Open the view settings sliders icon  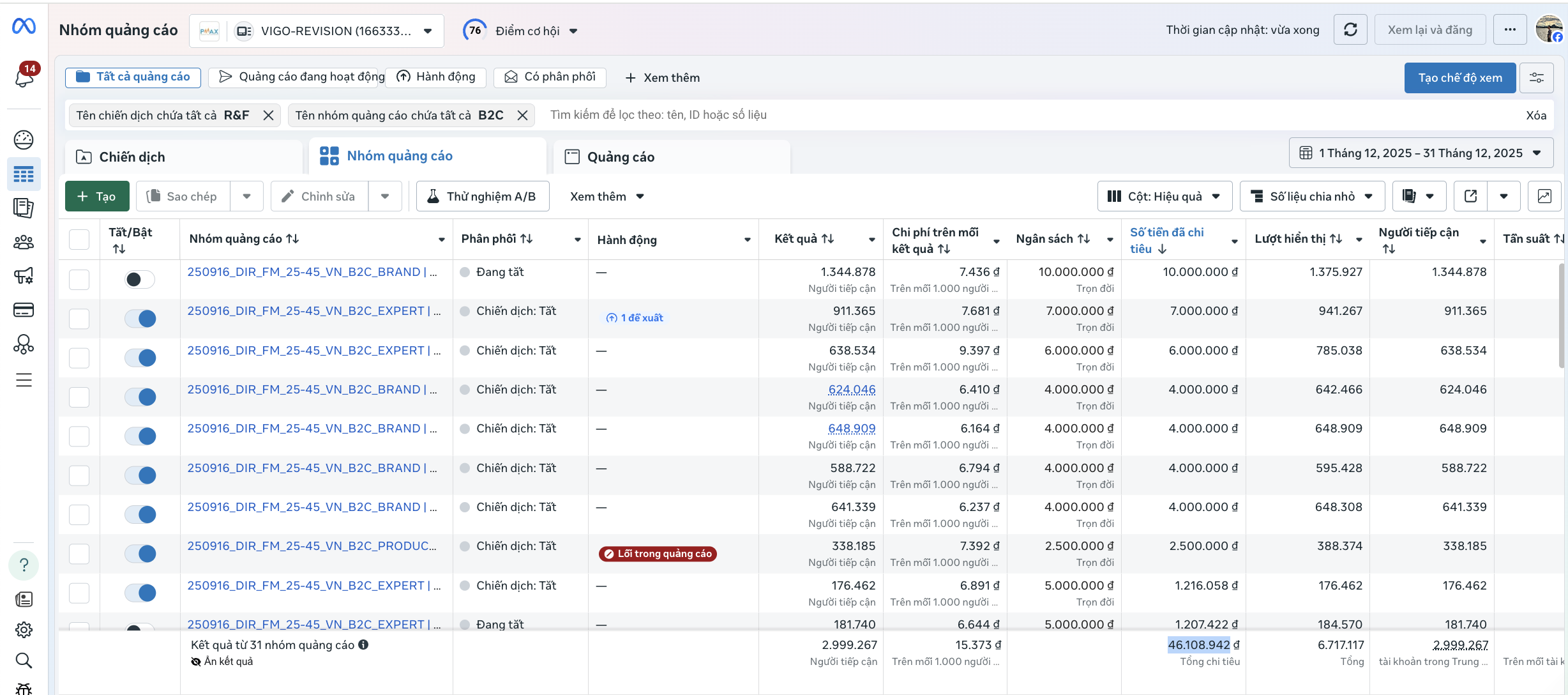[x=1536, y=78]
